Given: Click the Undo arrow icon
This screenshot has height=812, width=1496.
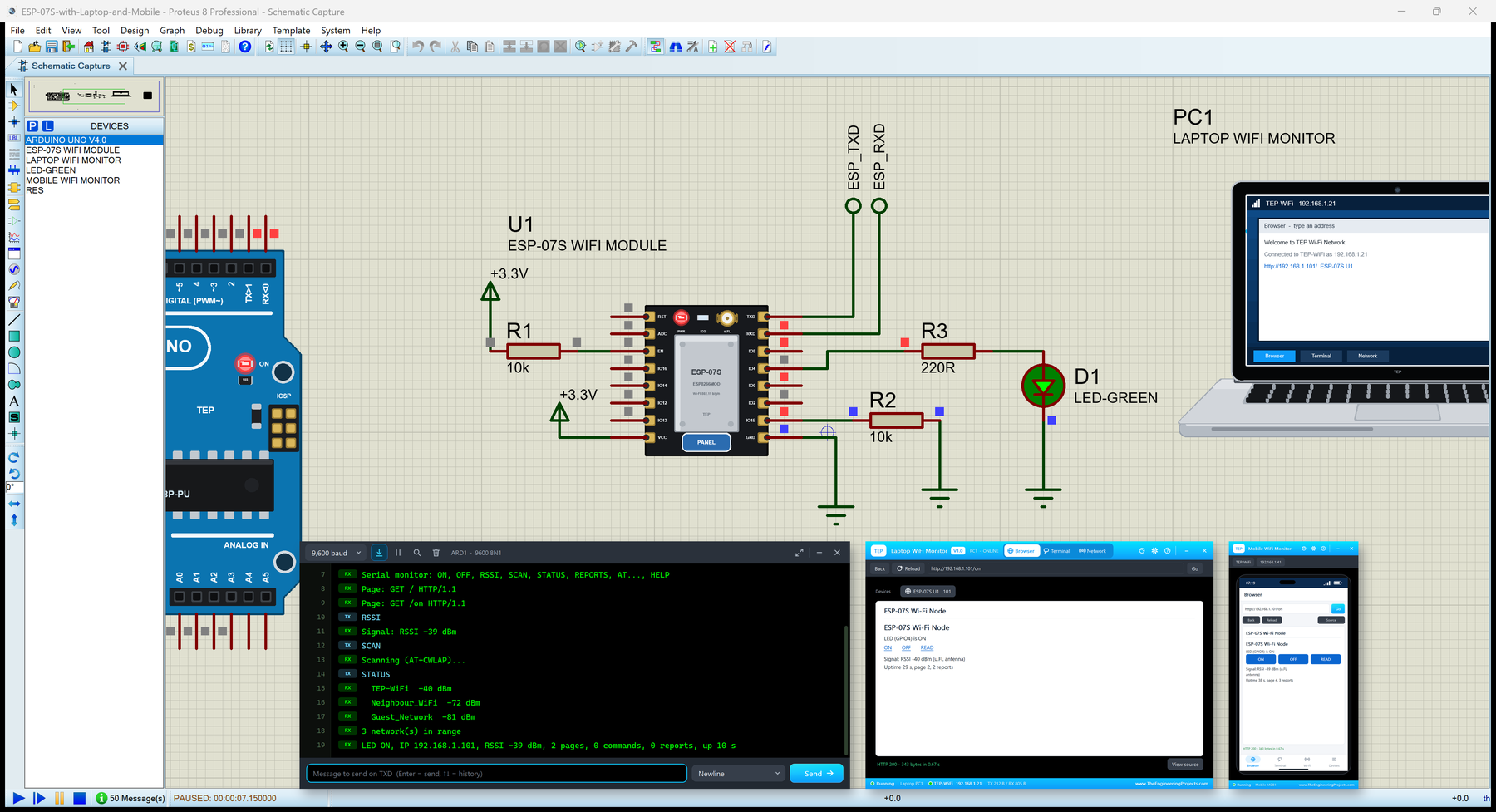Looking at the screenshot, I should [418, 47].
